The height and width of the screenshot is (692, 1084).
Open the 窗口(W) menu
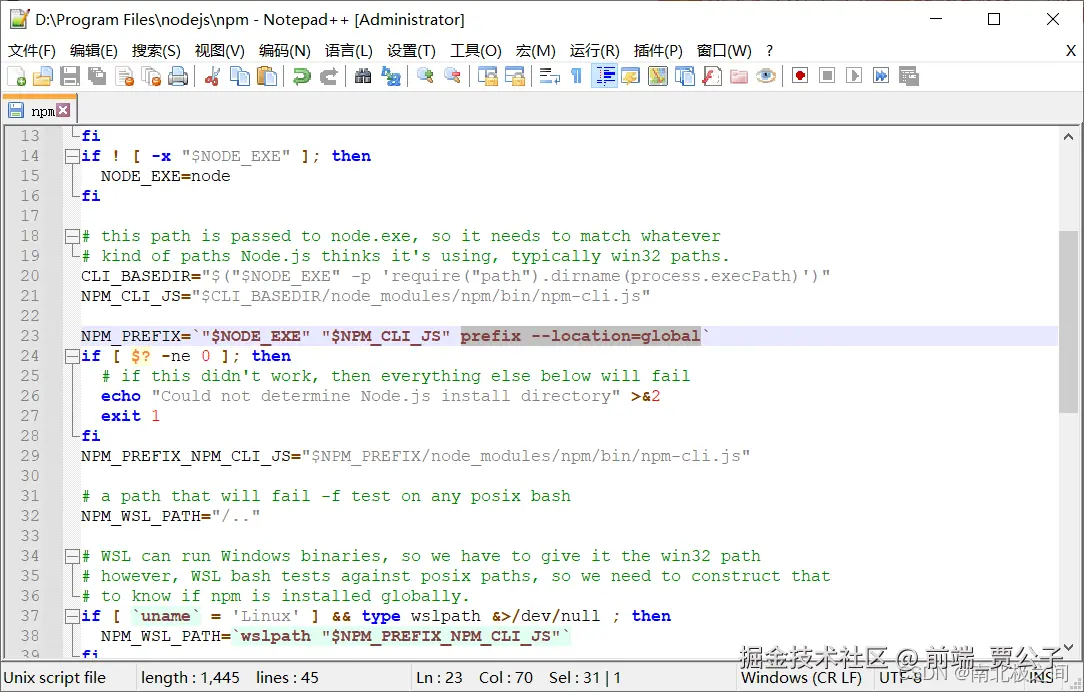tap(724, 51)
